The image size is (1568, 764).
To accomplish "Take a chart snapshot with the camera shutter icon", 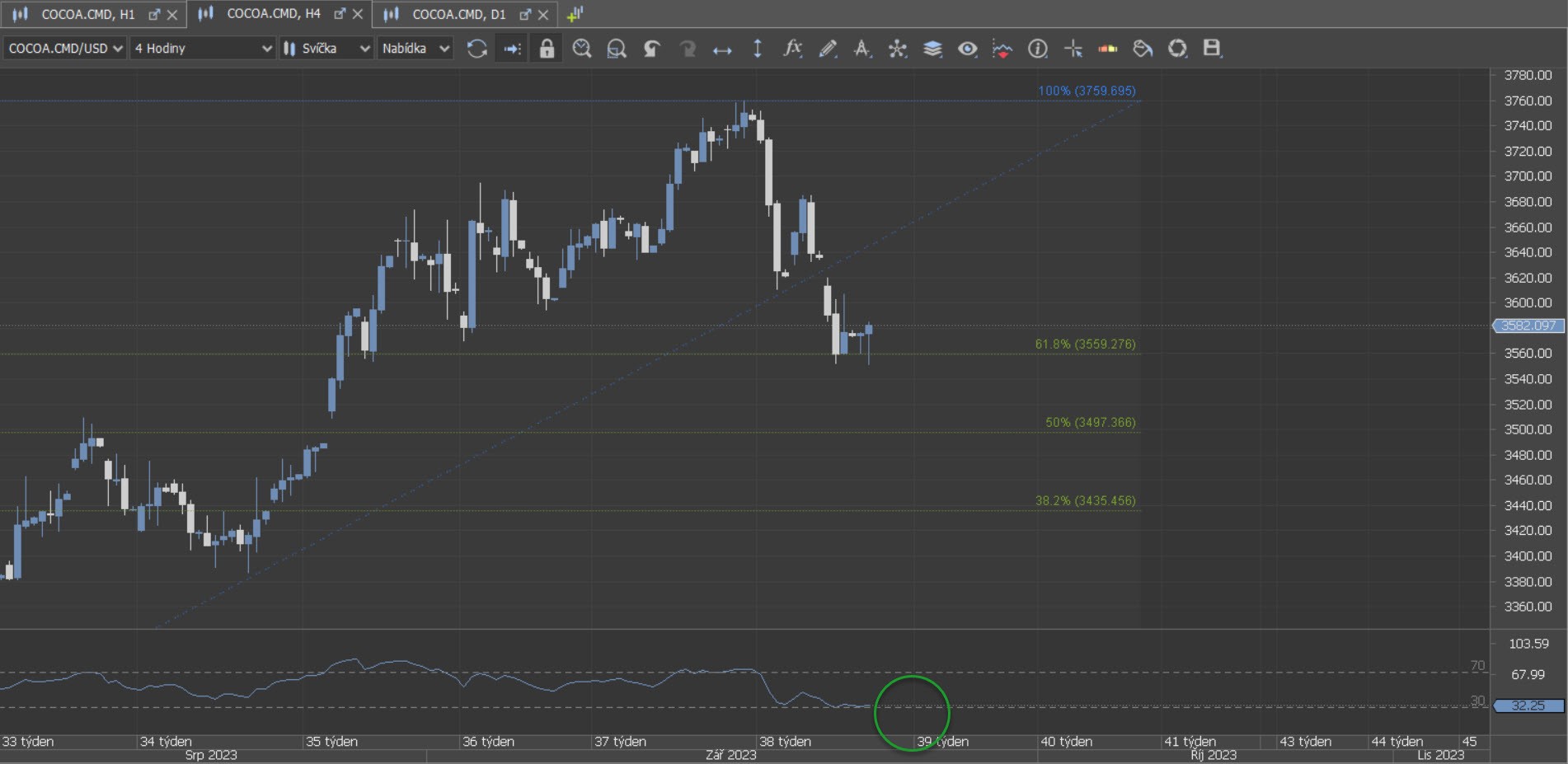I will point(1177,49).
